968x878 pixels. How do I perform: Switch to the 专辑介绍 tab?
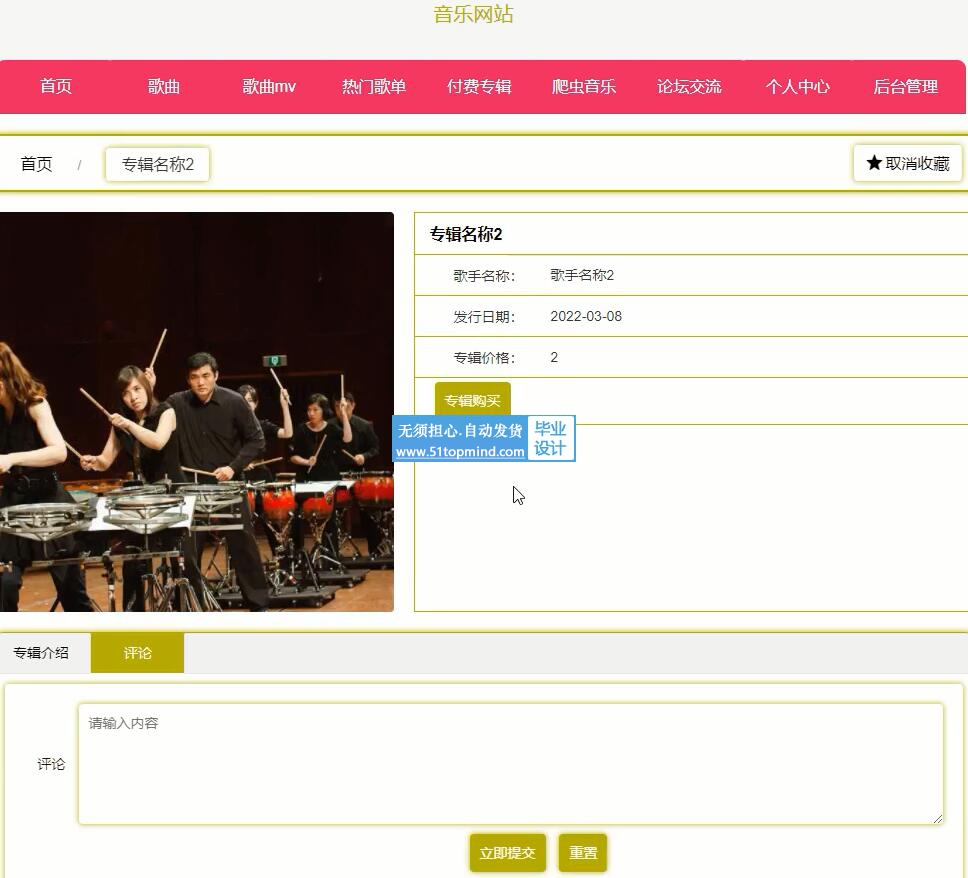(x=41, y=653)
